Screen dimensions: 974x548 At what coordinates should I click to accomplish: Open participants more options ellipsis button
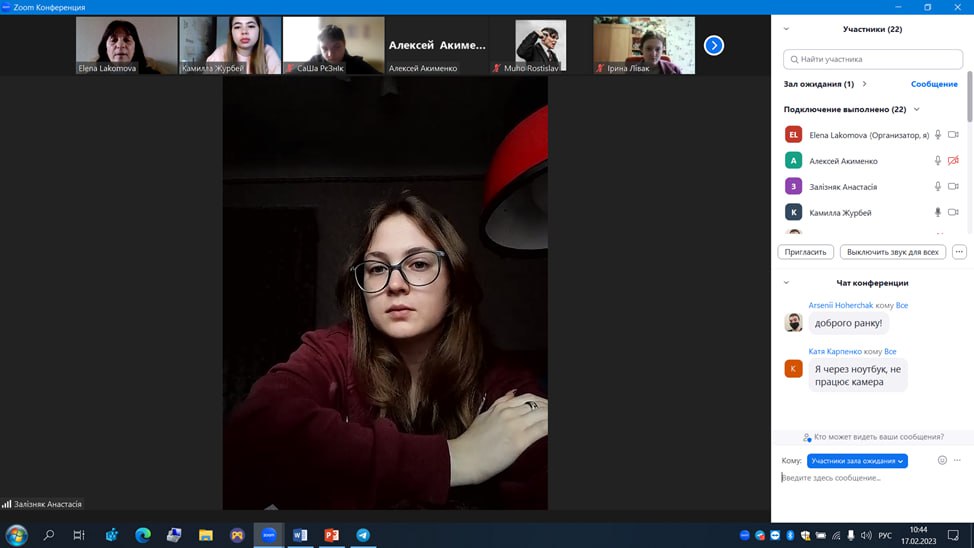point(959,252)
